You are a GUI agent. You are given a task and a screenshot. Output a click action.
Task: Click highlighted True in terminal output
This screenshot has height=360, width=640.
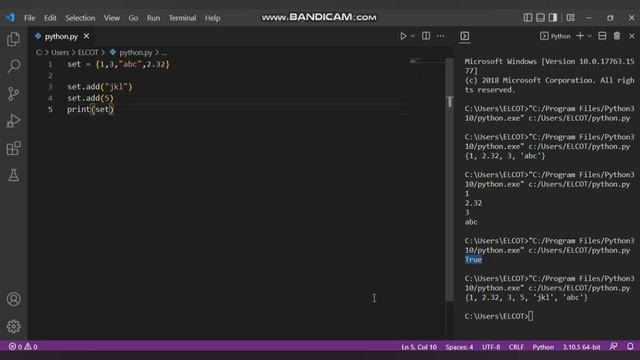473,260
